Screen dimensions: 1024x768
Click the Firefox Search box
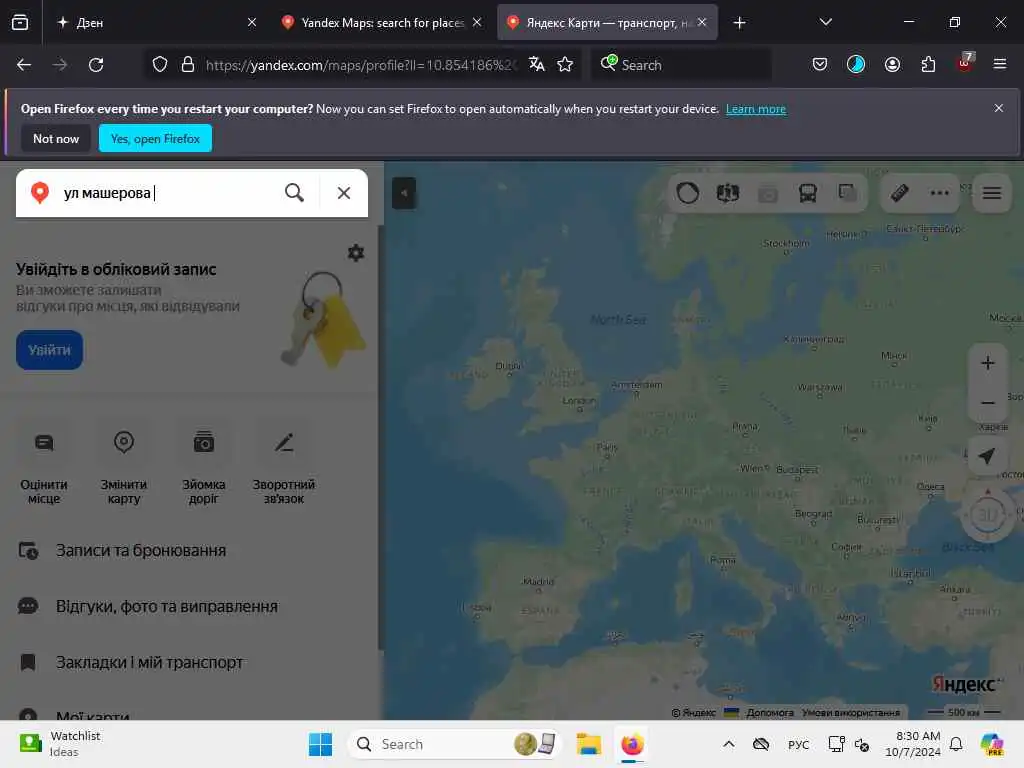point(681,65)
